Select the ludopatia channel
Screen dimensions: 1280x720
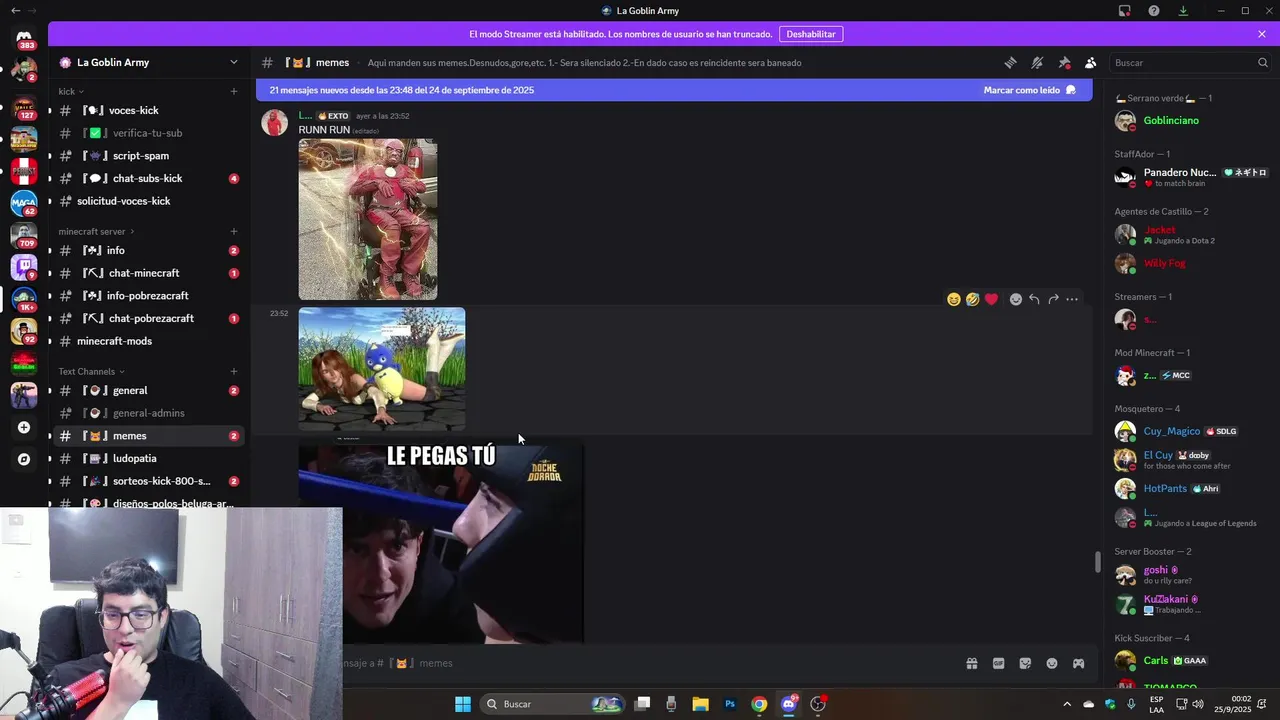click(x=150, y=458)
